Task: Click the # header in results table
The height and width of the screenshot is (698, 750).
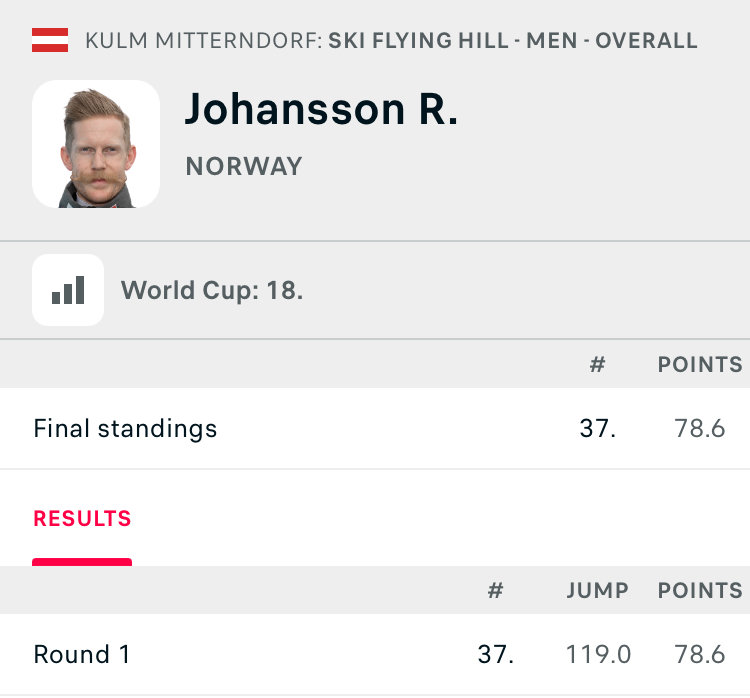Action: pos(496,590)
